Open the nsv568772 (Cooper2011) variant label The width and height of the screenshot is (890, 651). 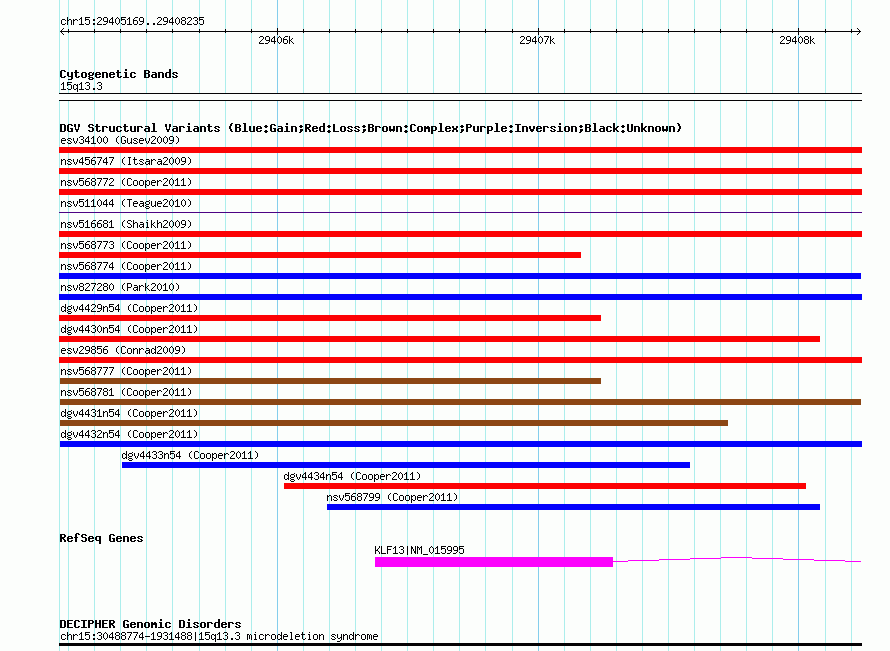pyautogui.click(x=126, y=182)
